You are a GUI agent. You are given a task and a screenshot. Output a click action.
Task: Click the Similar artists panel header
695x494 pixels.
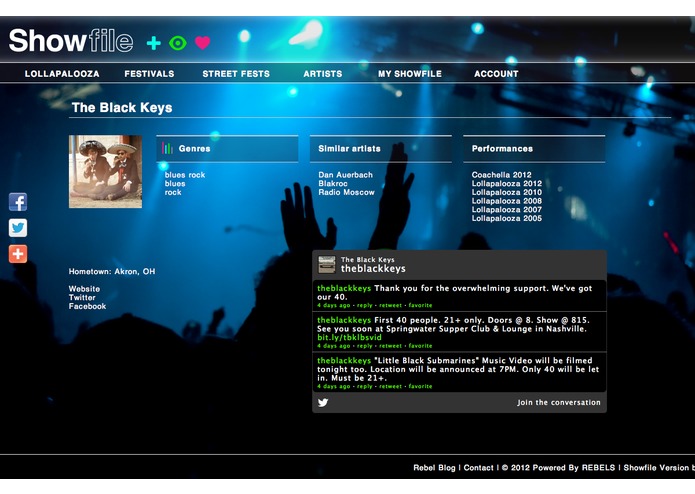click(381, 148)
